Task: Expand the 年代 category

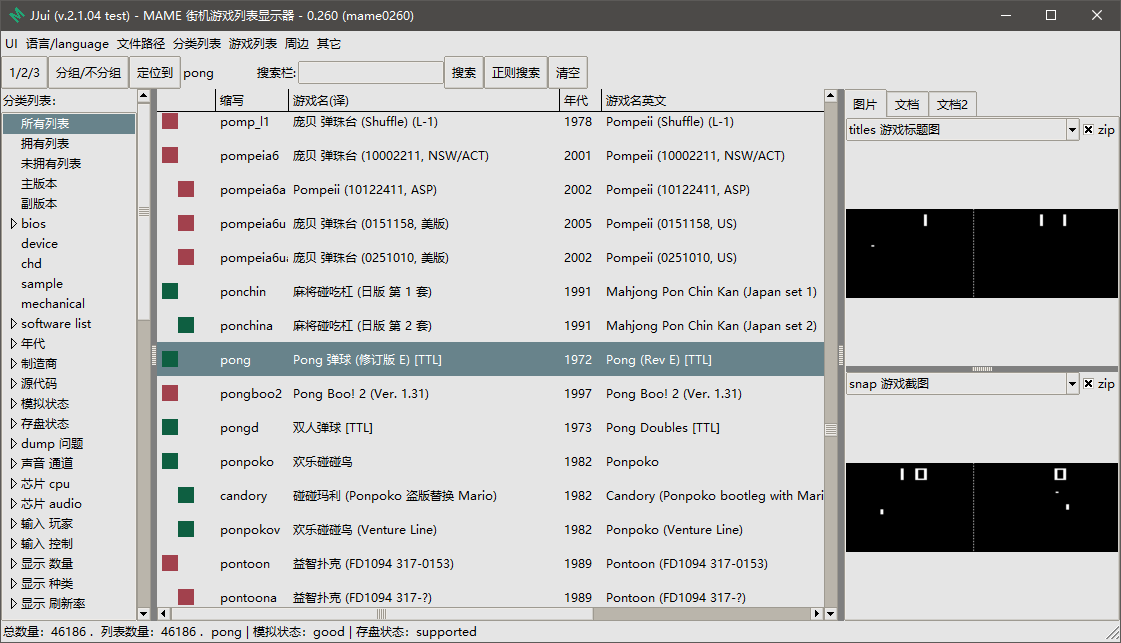Action: (14, 344)
